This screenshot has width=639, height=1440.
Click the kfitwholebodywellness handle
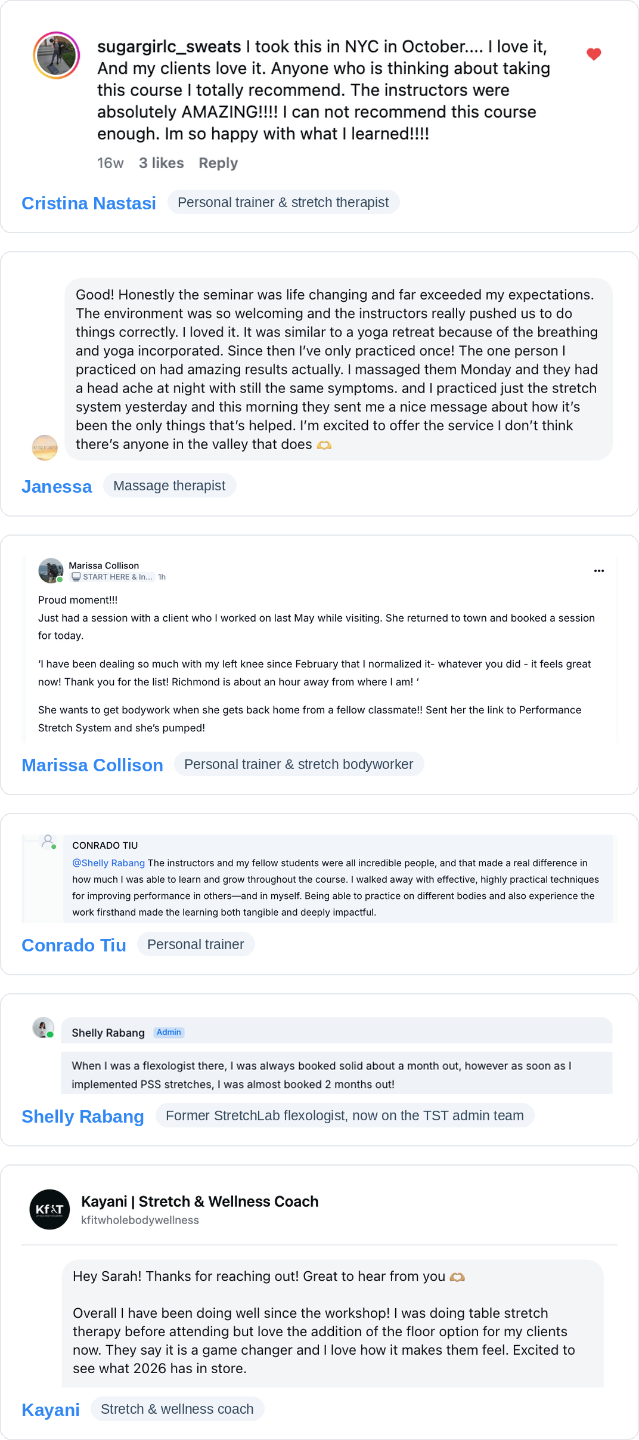coord(140,1220)
